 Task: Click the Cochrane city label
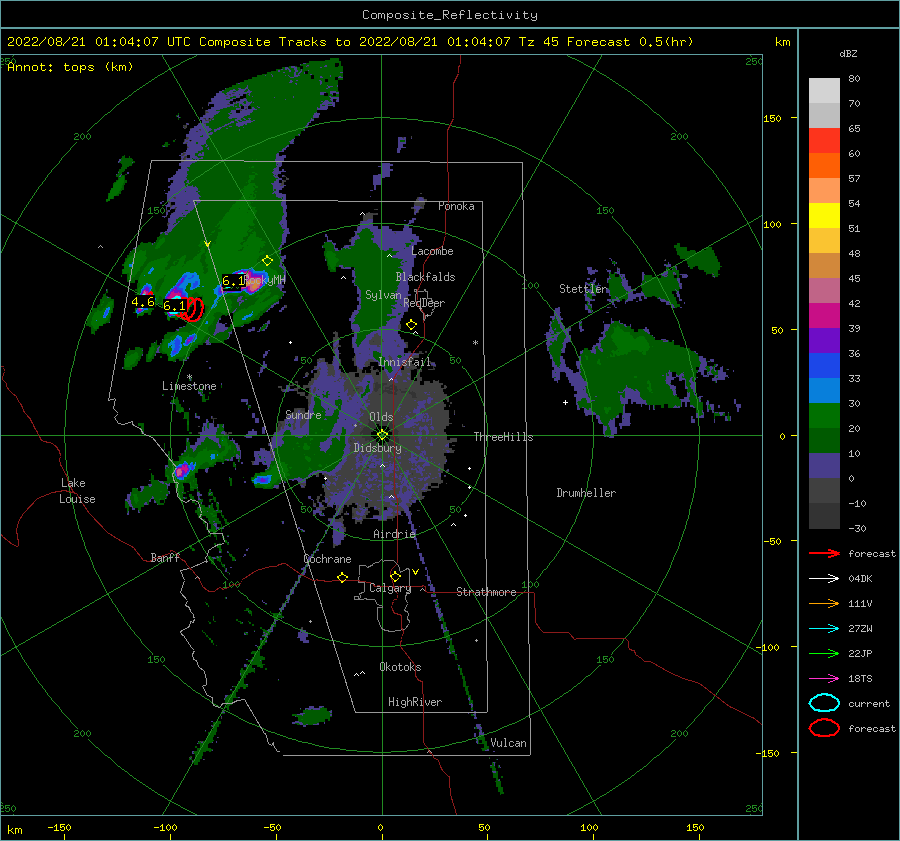pos(327,559)
